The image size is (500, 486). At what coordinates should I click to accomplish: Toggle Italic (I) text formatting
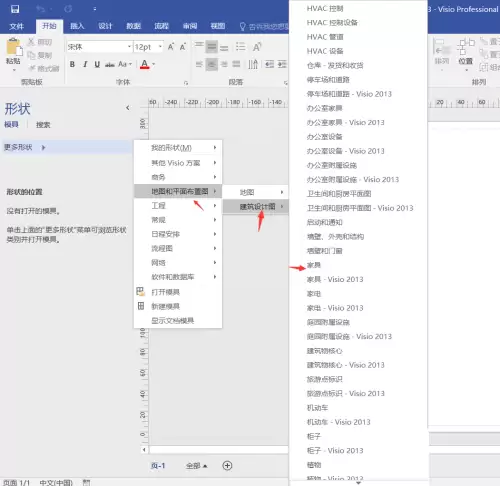[x=85, y=64]
